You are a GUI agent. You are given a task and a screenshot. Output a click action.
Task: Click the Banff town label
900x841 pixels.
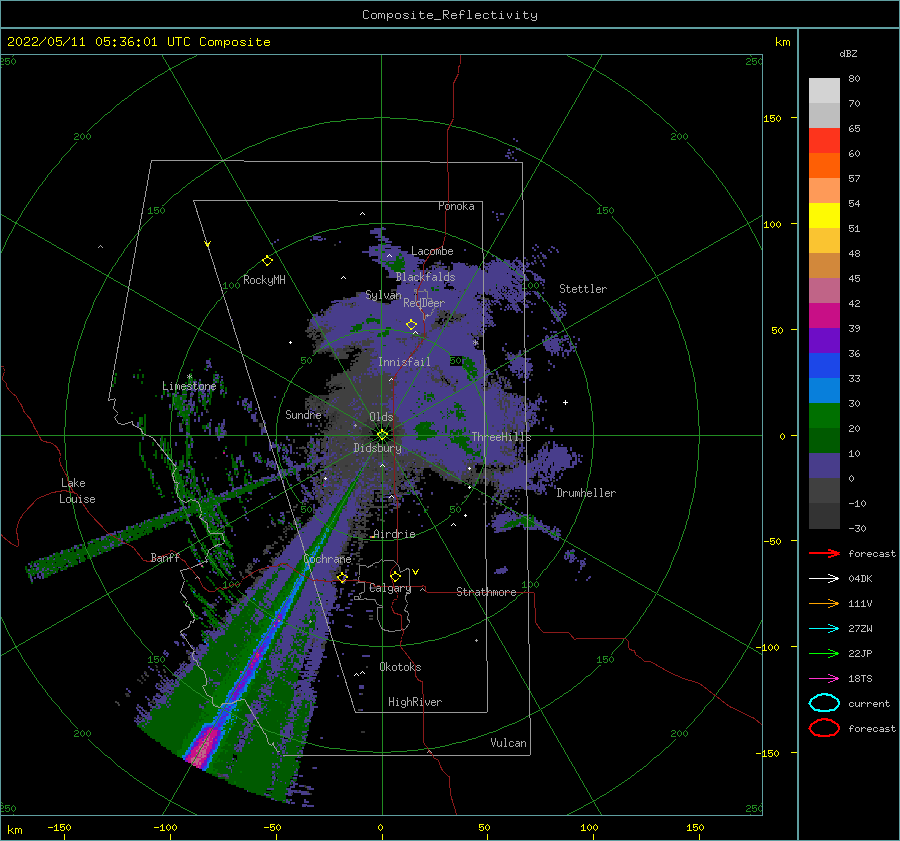[x=165, y=557]
